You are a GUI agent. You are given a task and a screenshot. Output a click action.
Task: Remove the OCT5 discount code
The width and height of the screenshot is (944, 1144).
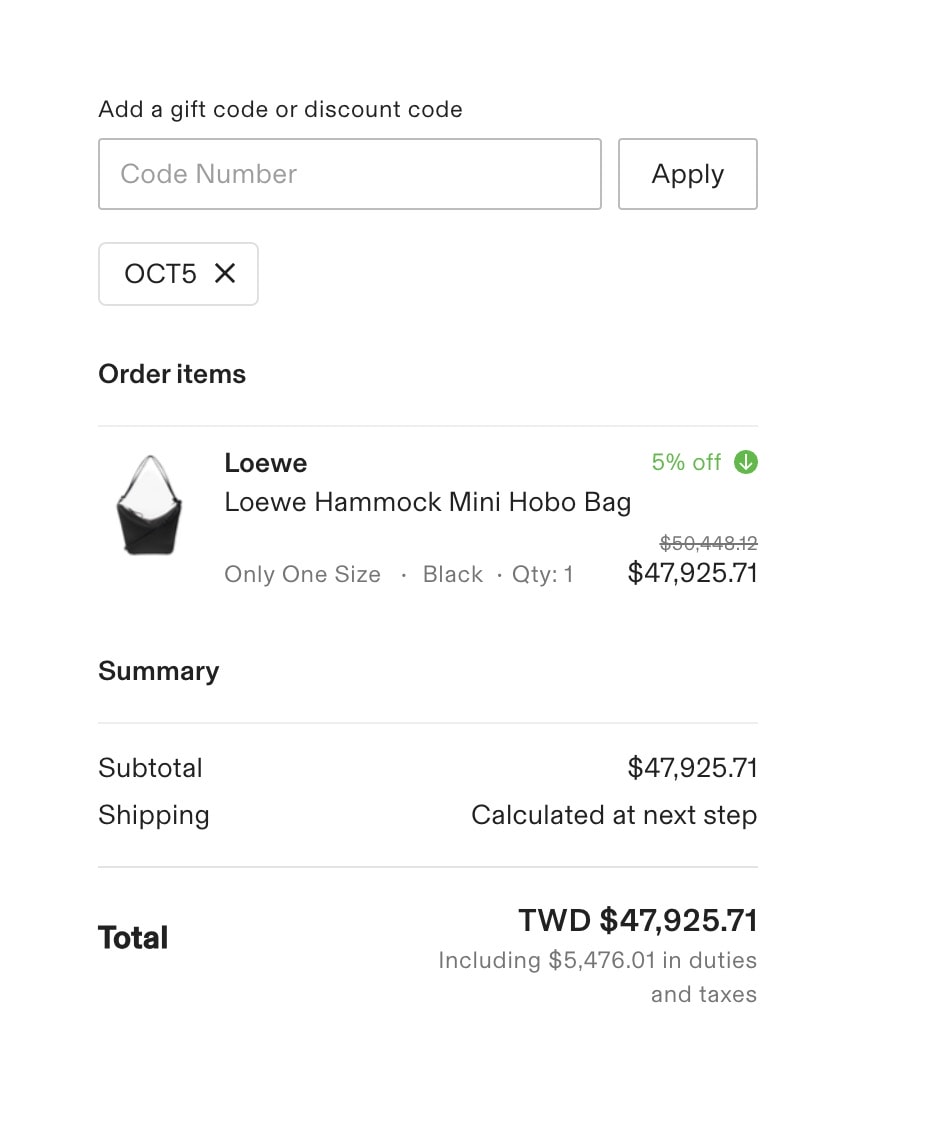(225, 274)
